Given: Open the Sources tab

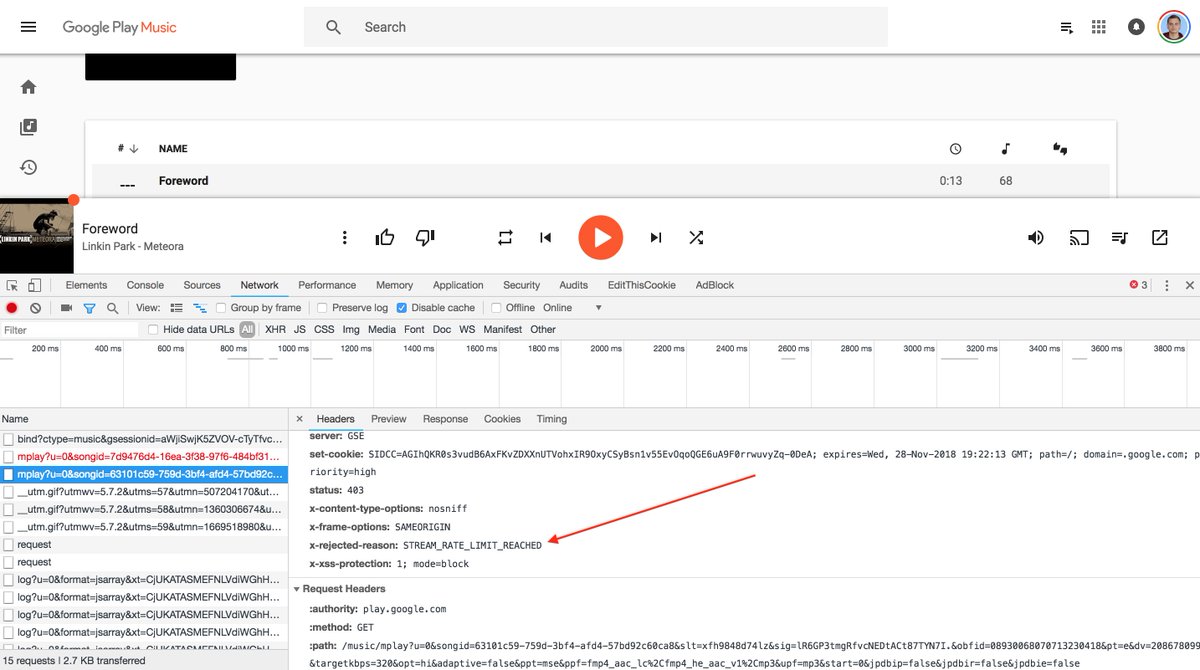Looking at the screenshot, I should pyautogui.click(x=202, y=285).
